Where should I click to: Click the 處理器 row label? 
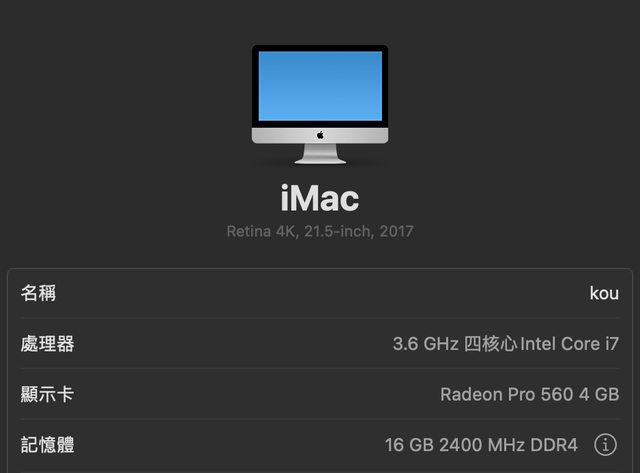tap(47, 344)
